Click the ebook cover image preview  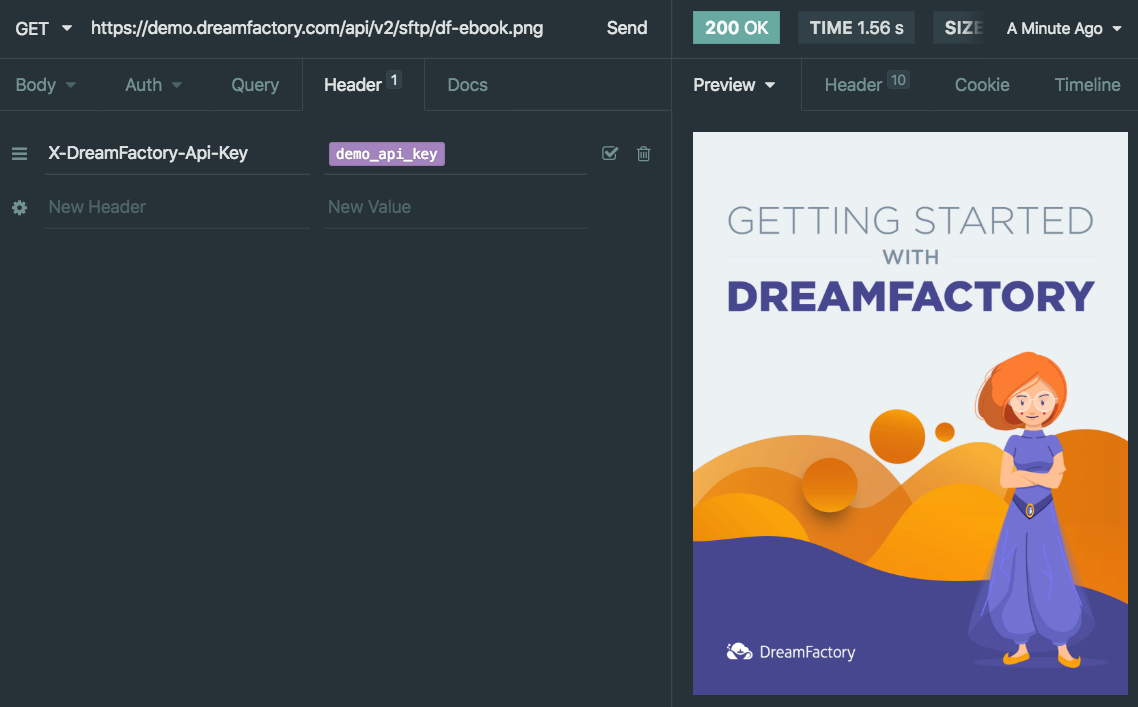point(910,413)
